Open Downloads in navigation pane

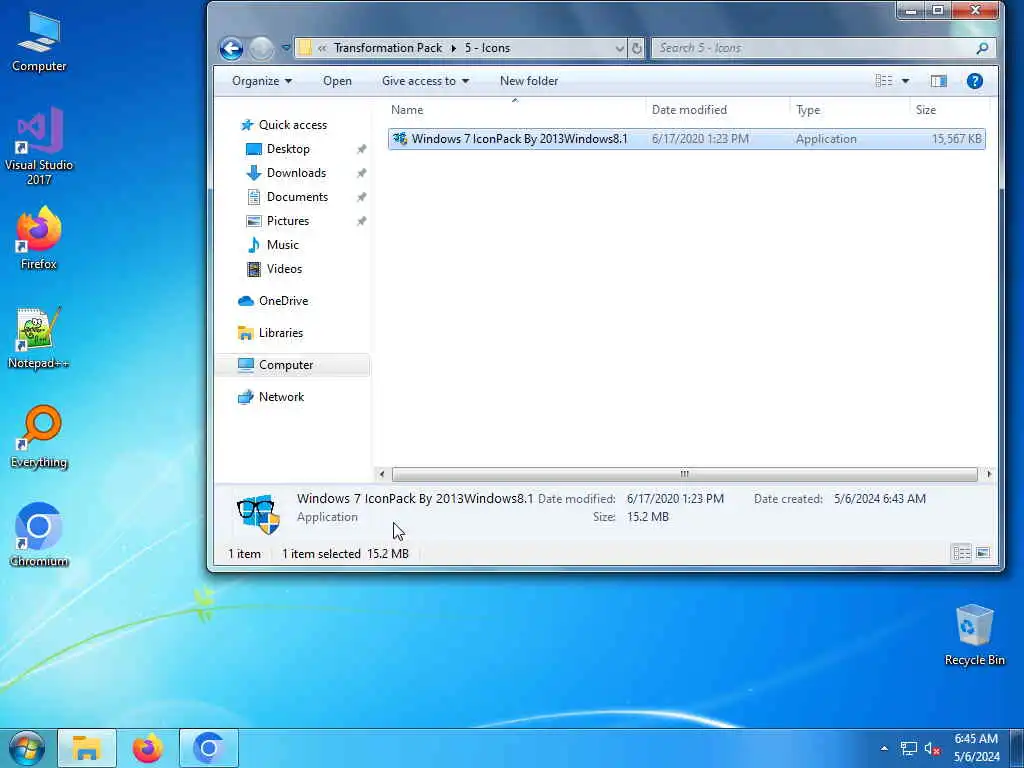pos(296,173)
